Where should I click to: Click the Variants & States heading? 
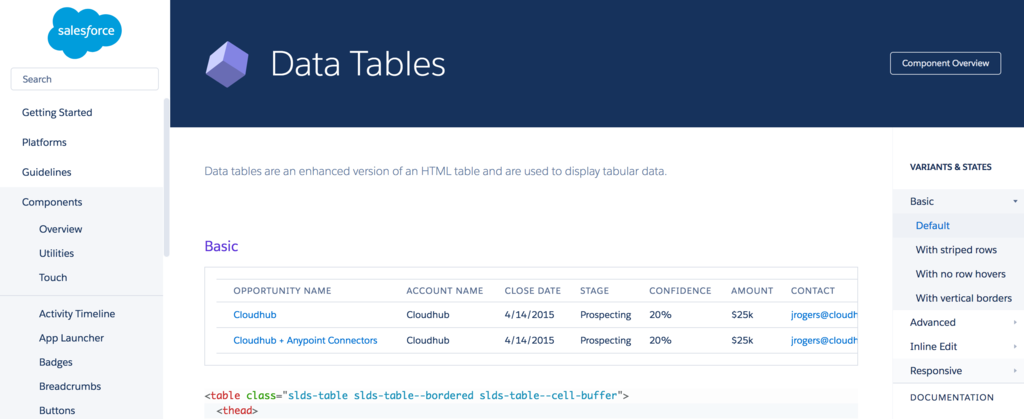click(x=950, y=167)
